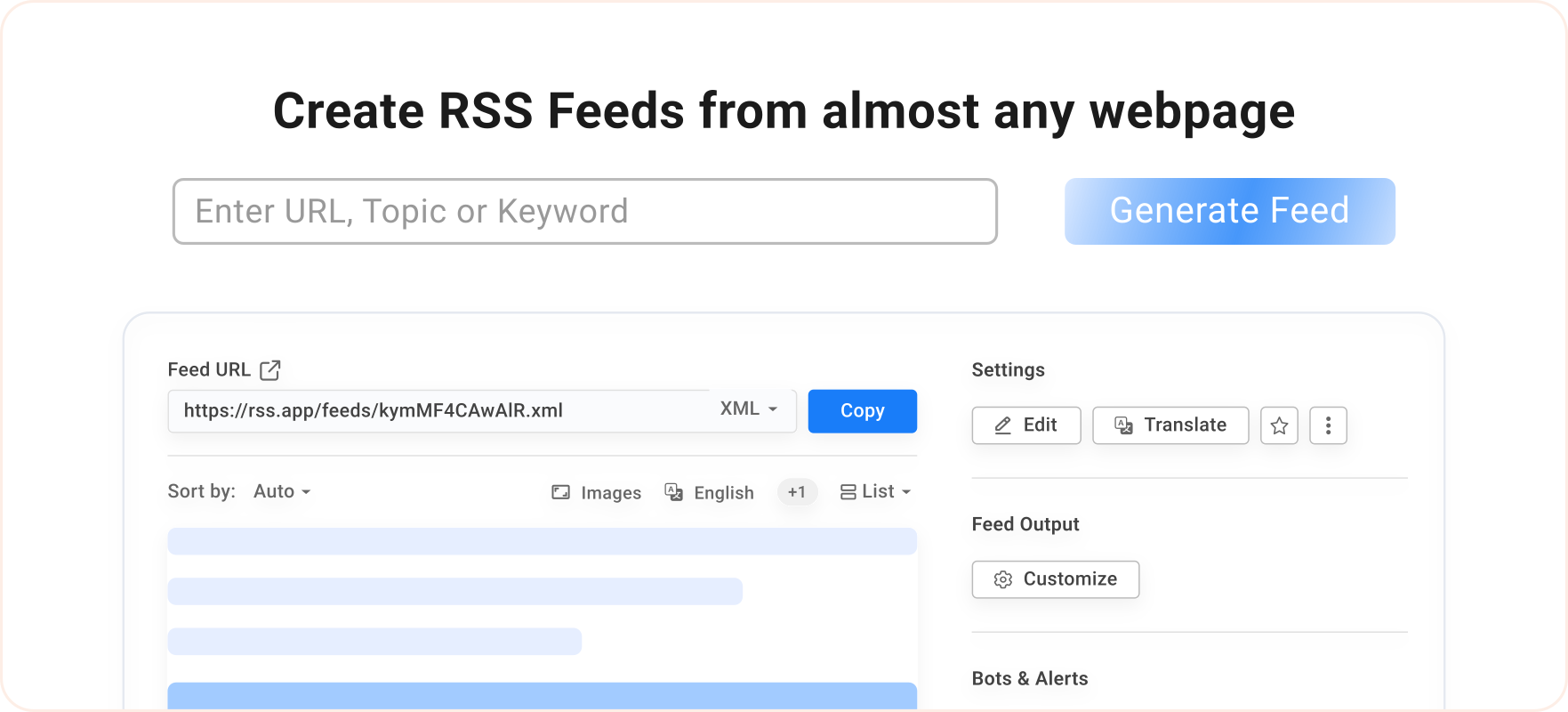Select the Feed Output section heading
The height and width of the screenshot is (712, 1568).
click(1025, 524)
